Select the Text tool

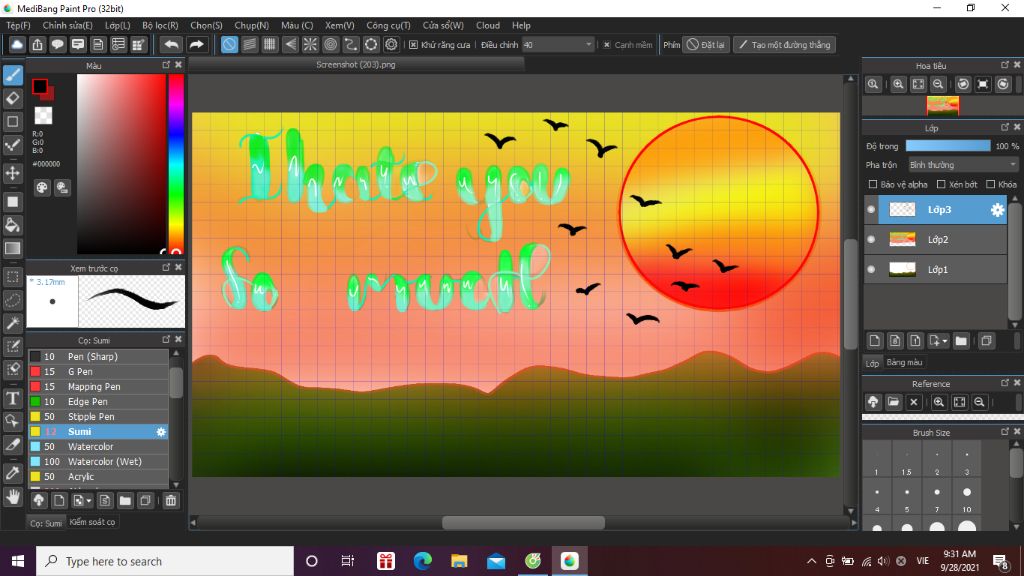click(x=12, y=398)
